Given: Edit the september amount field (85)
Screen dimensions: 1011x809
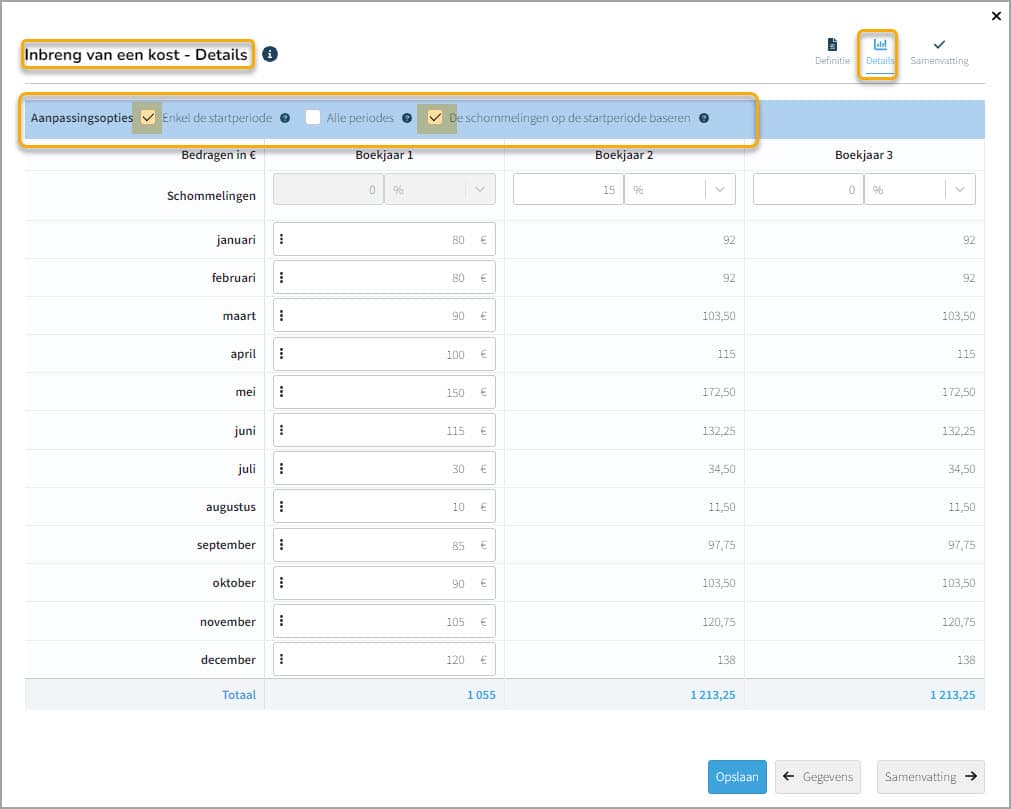Looking at the screenshot, I should [384, 544].
